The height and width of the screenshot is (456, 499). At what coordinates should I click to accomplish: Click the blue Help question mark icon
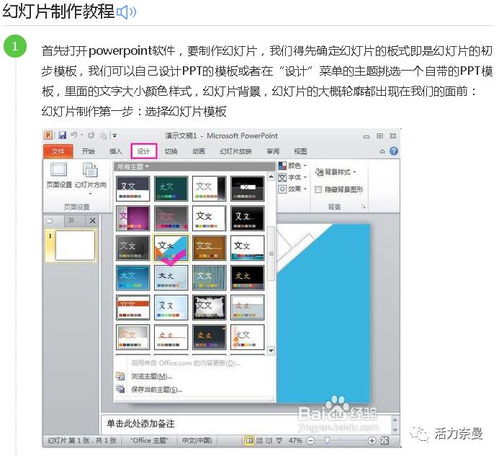click(x=394, y=151)
